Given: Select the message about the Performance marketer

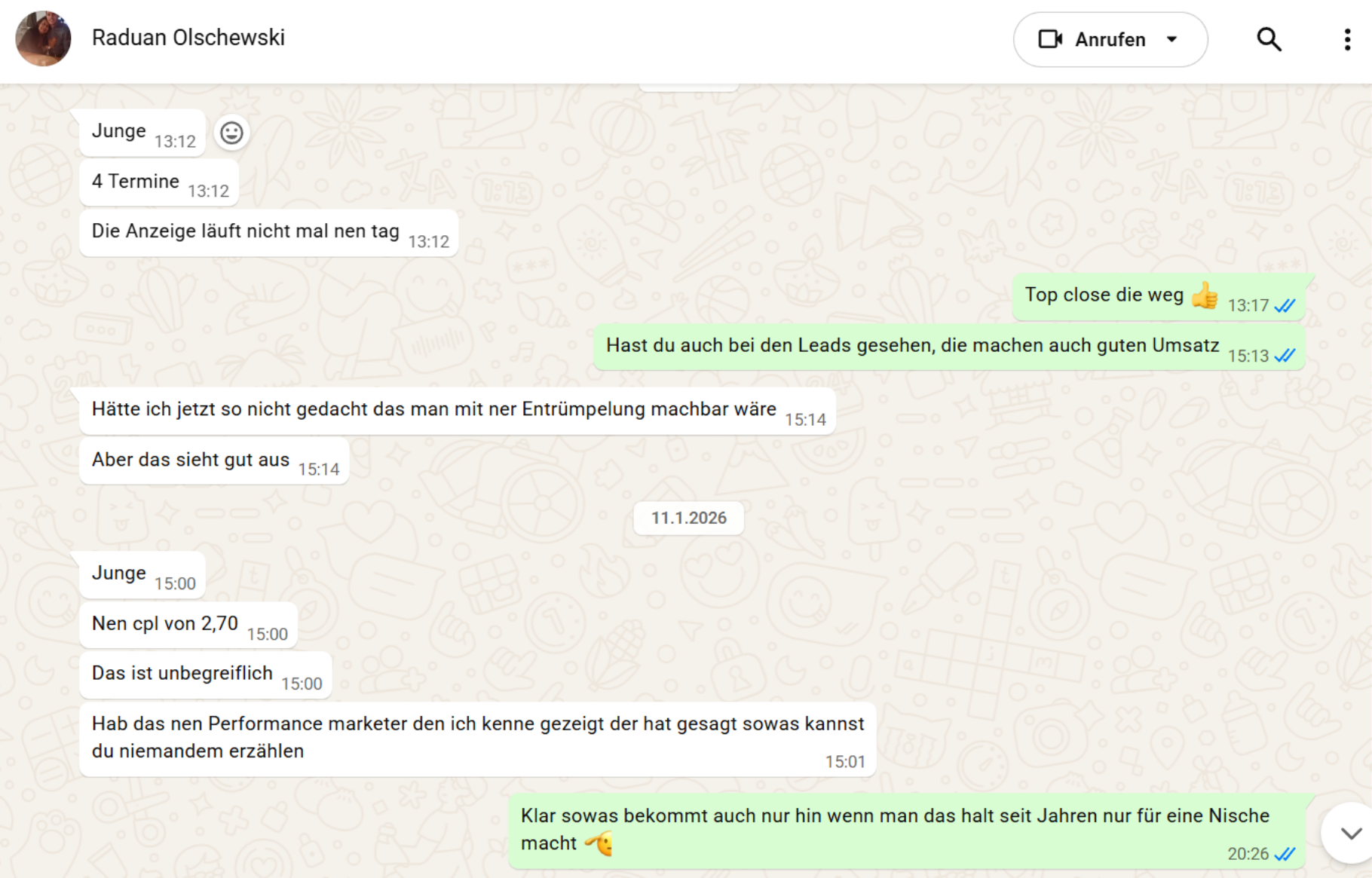Looking at the screenshot, I should 478,739.
